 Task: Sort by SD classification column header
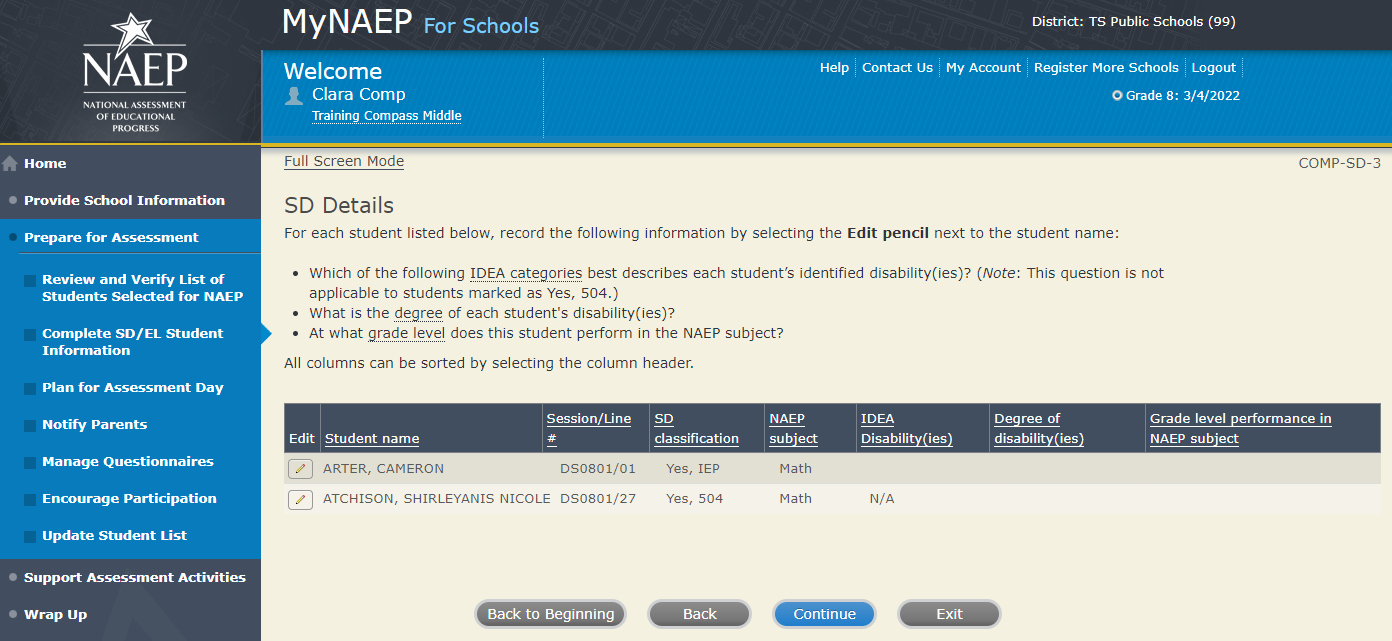(x=696, y=429)
